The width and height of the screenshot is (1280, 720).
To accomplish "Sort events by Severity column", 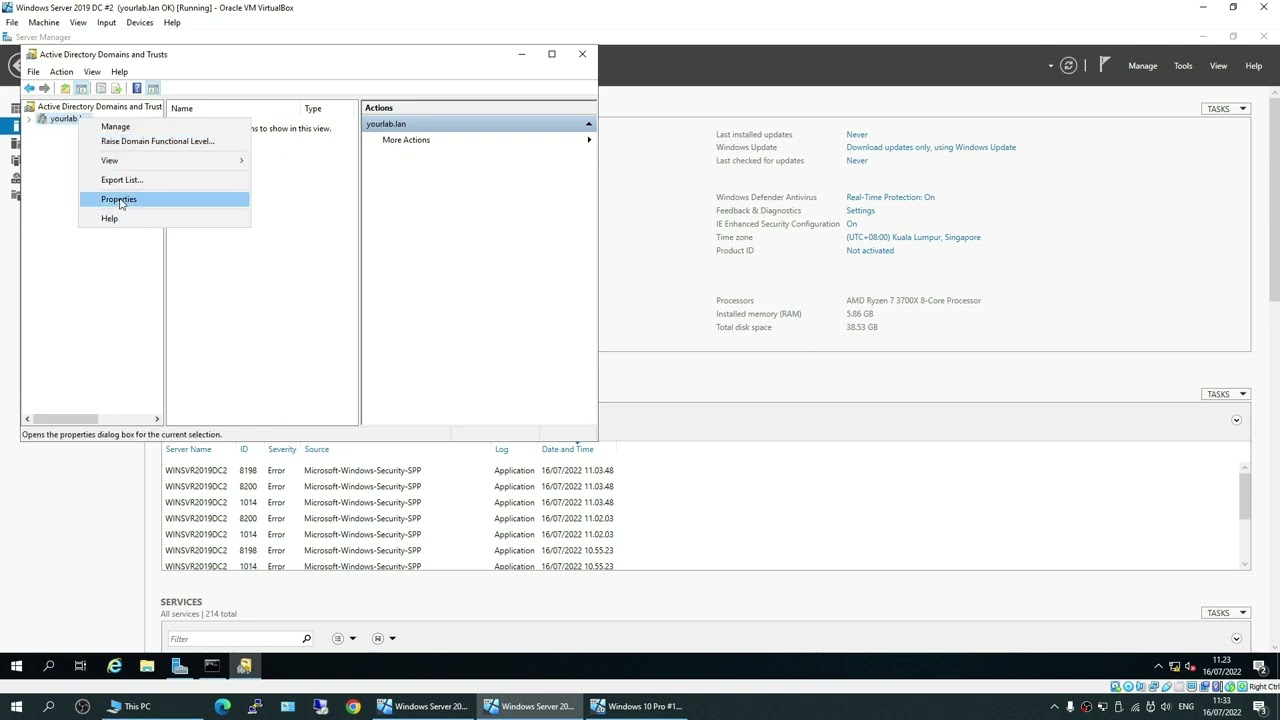I will 282,449.
